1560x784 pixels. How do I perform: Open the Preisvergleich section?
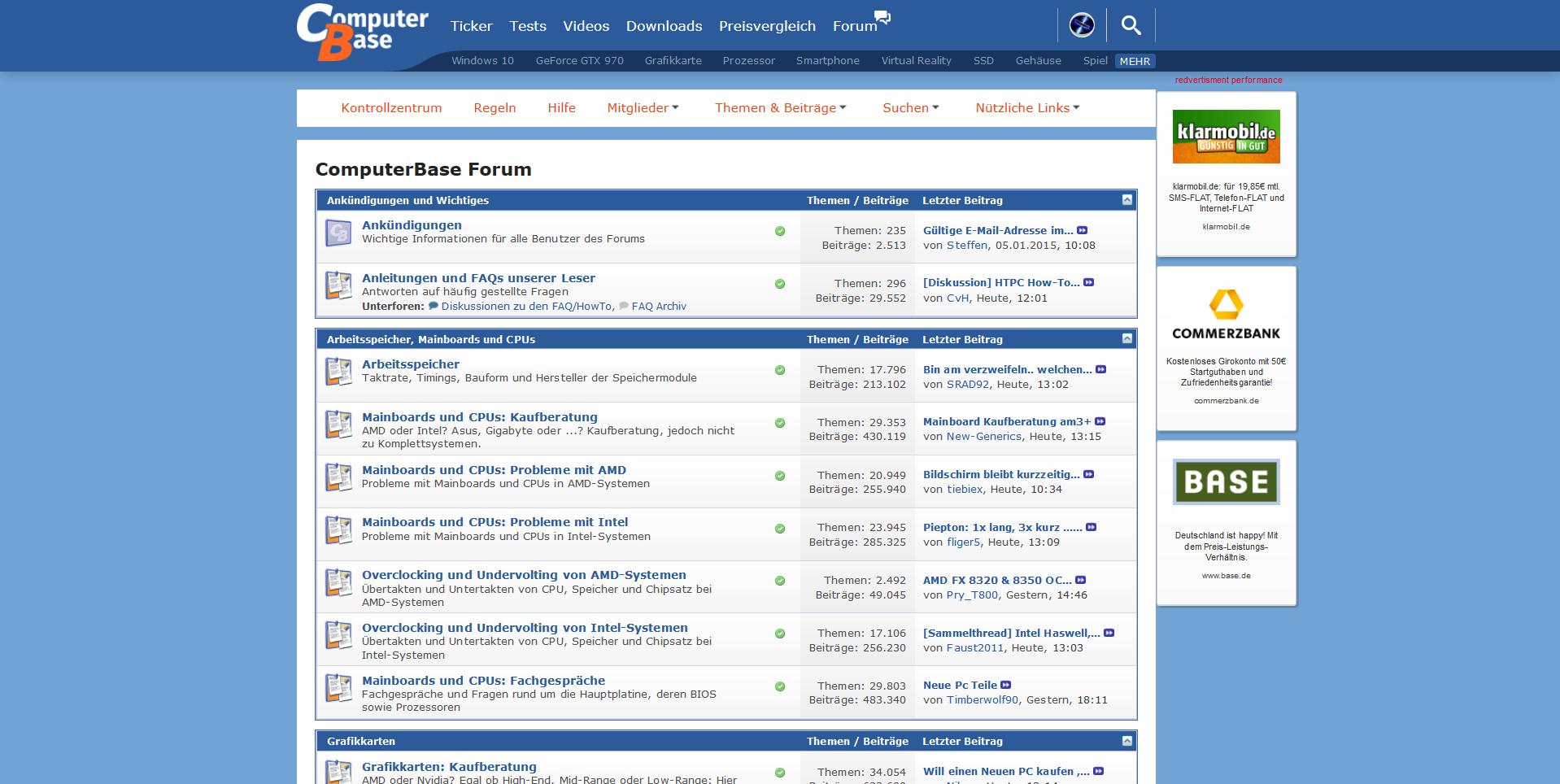tap(767, 26)
